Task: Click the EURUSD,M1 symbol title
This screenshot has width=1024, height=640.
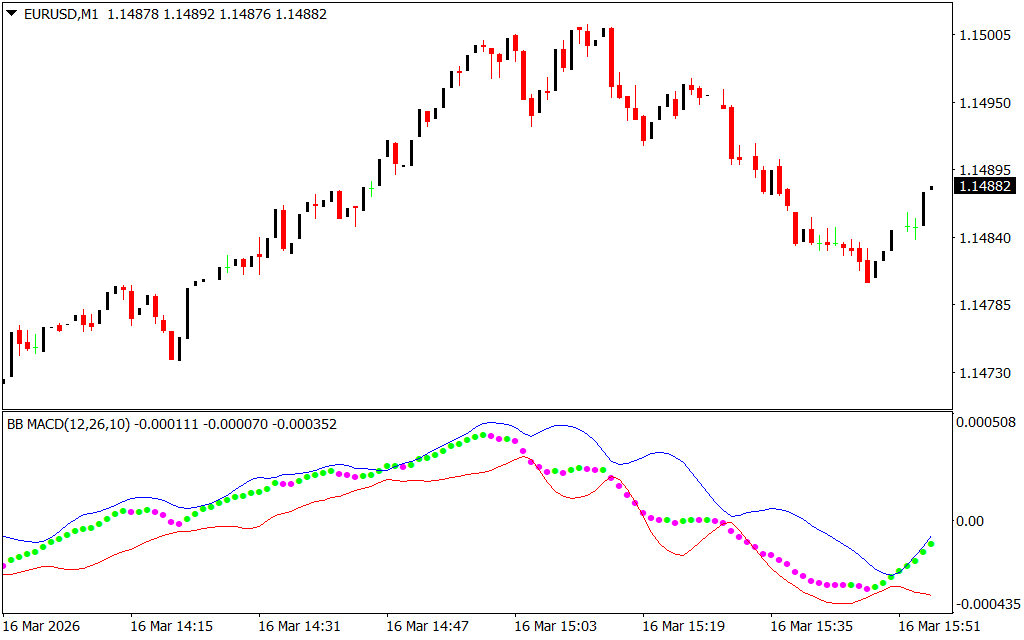Action: (60, 15)
